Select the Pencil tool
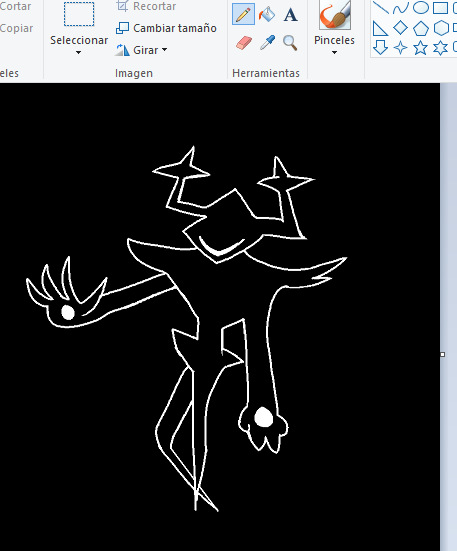 coord(243,14)
